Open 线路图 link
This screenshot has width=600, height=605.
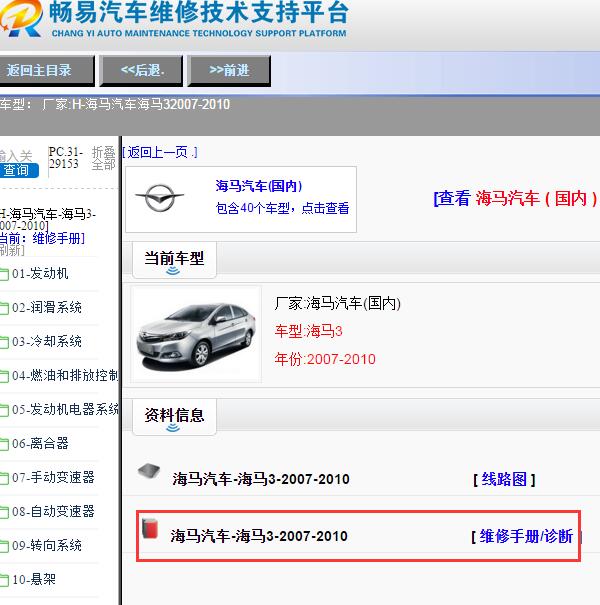[x=504, y=480]
